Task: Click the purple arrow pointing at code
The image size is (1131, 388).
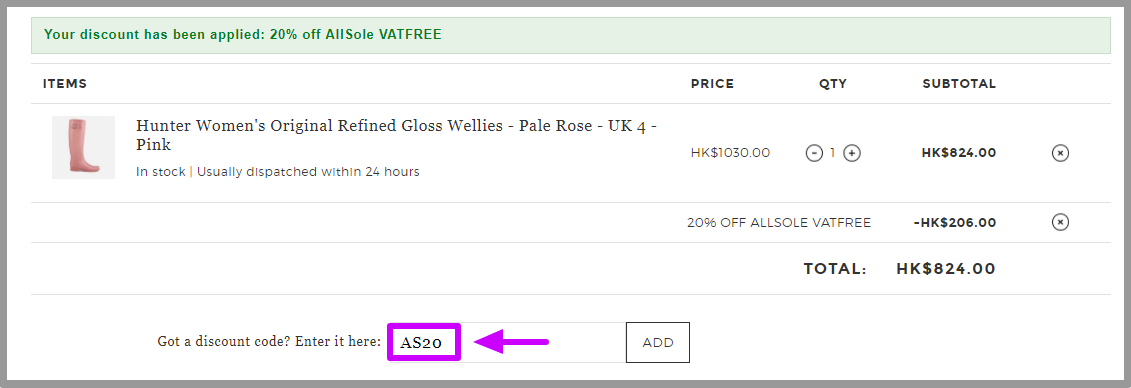Action: pos(511,342)
